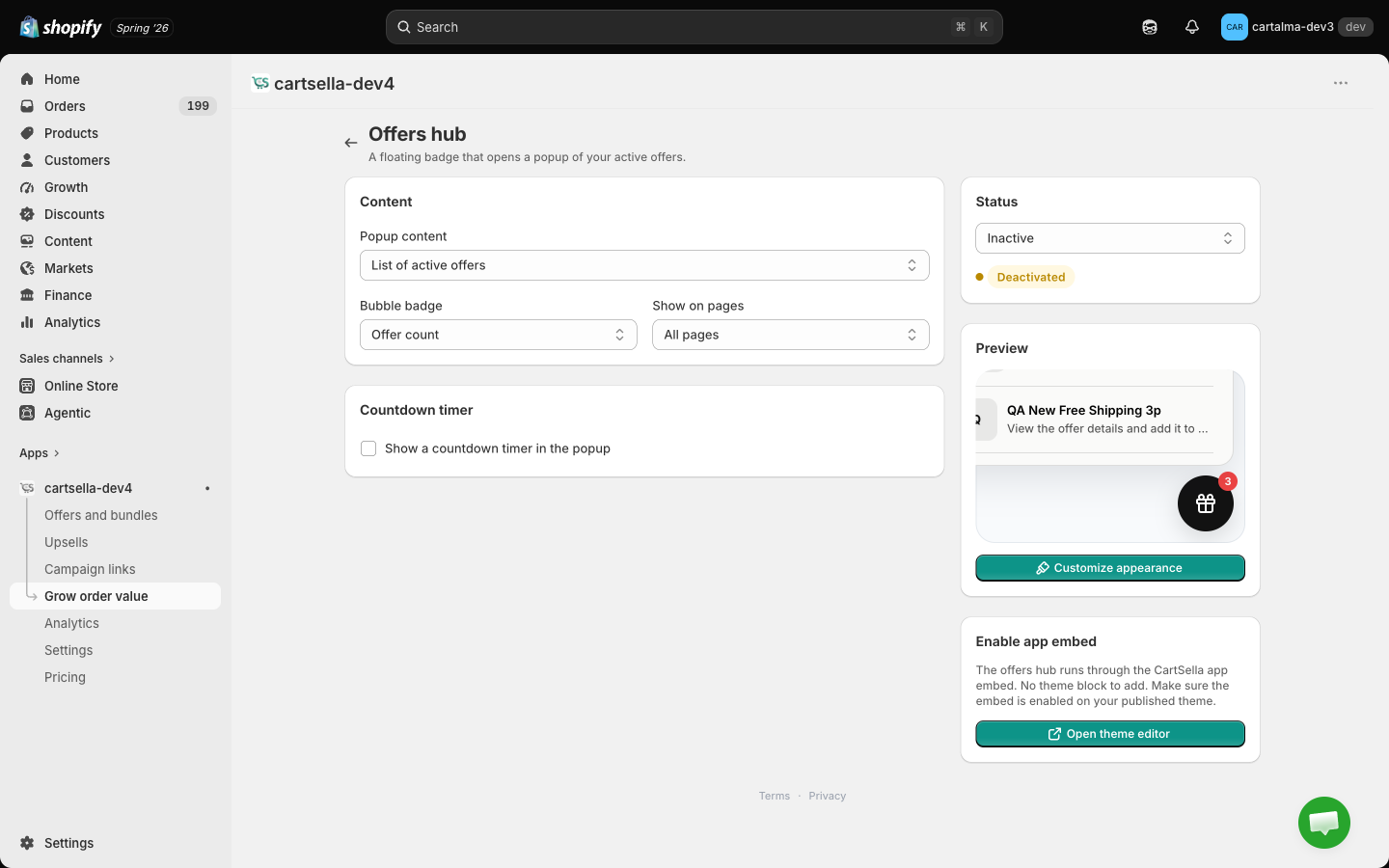
Task: Open the Sidekick assistant icon in top bar
Action: (x=1150, y=27)
